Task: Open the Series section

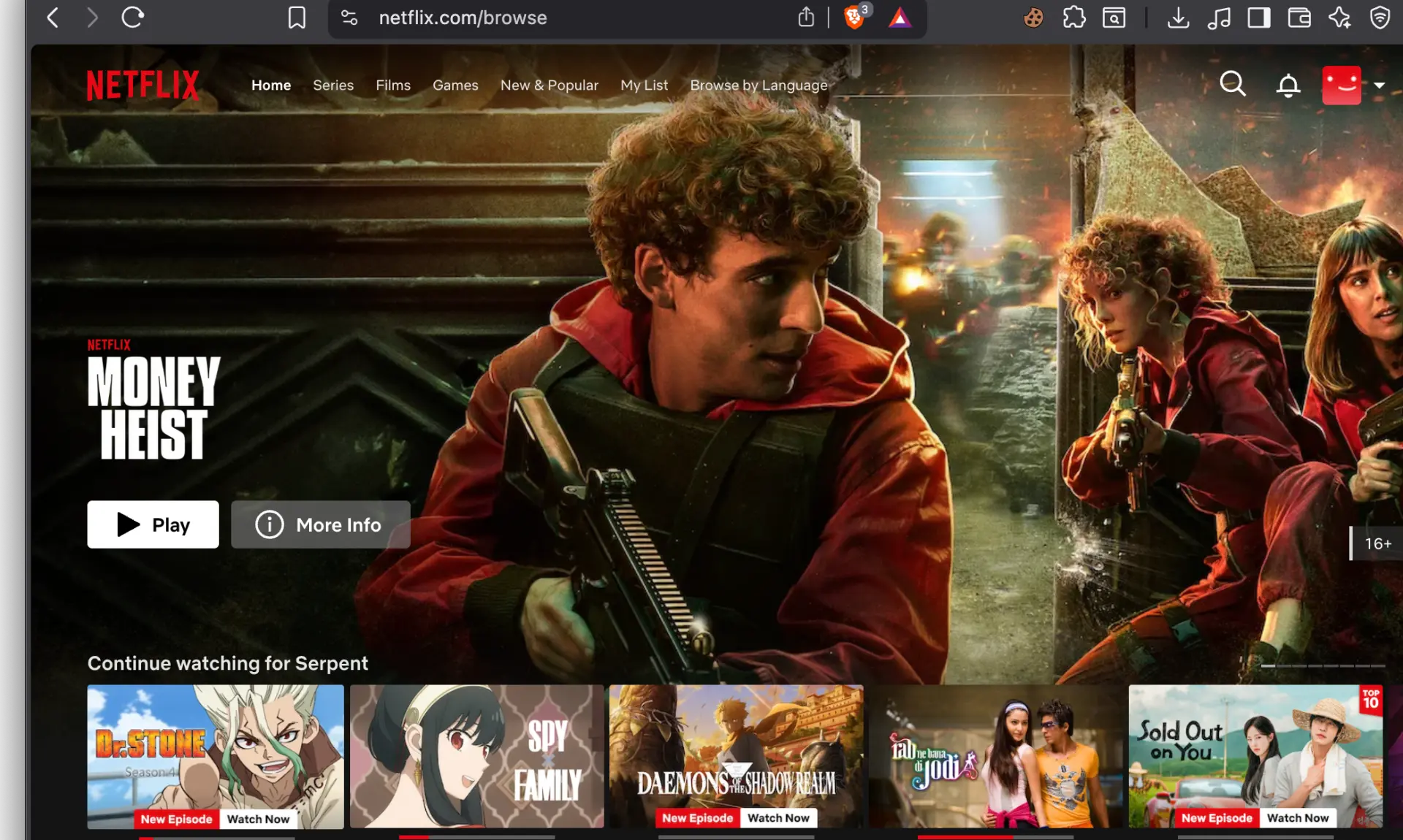Action: [x=333, y=85]
